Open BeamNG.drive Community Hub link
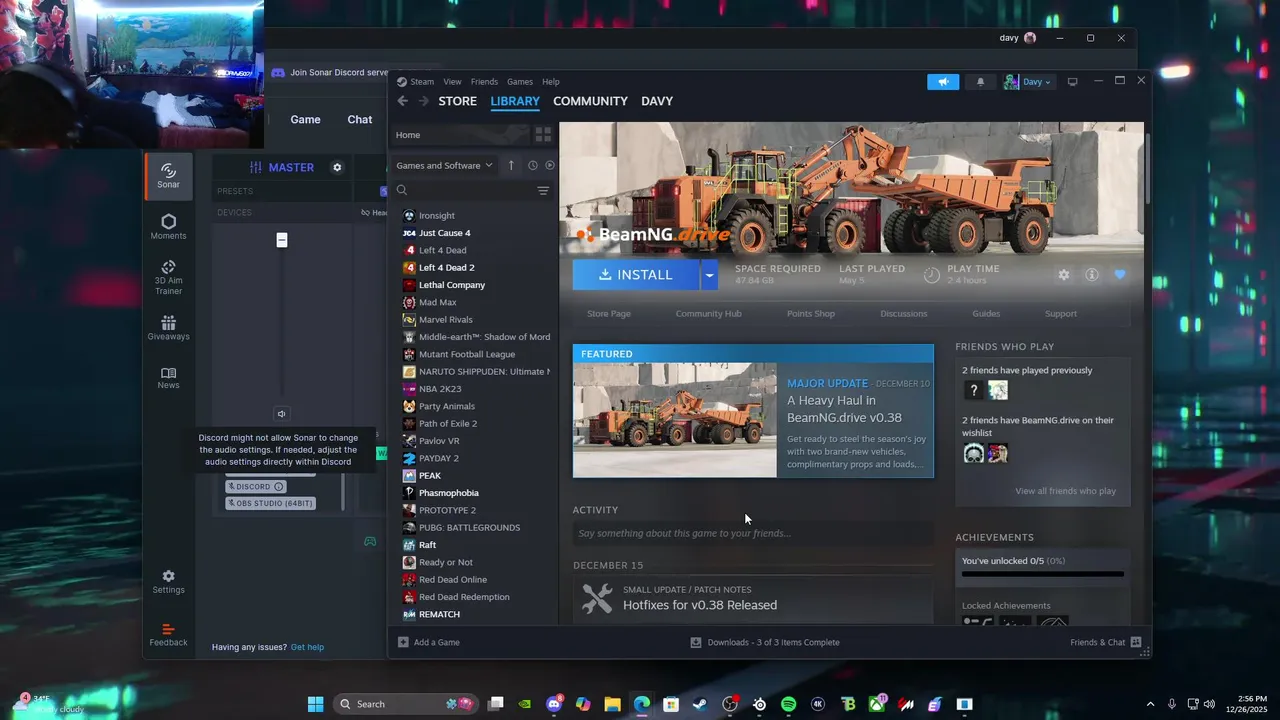The width and height of the screenshot is (1280, 720). 708,314
